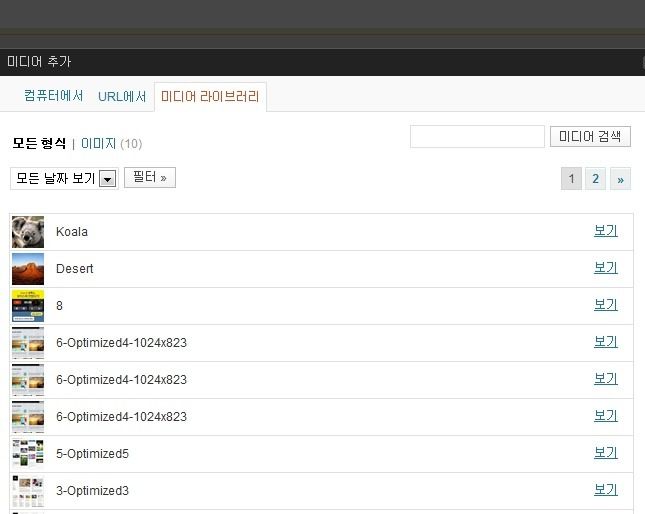Click the 미디어 검색 button

(590, 137)
